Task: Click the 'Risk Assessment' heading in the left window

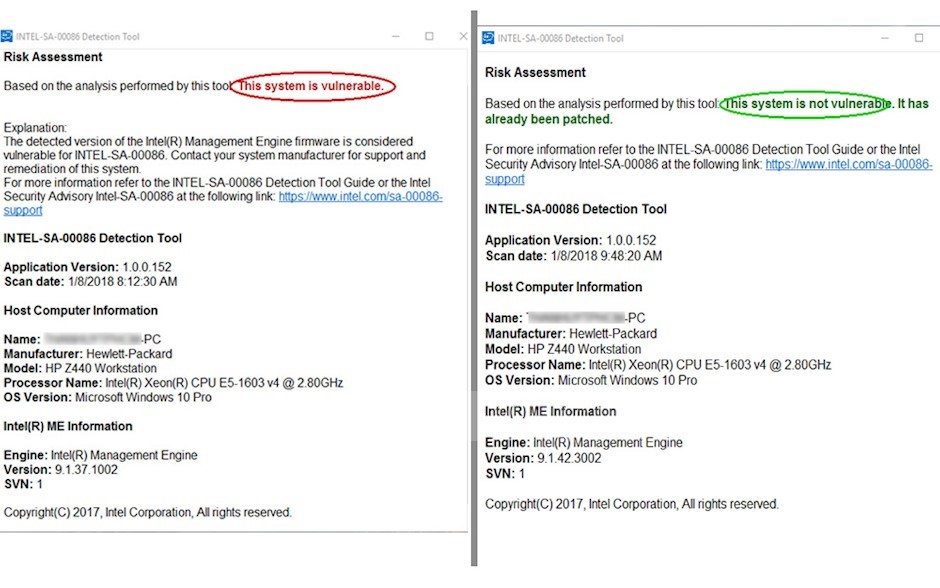Action: (x=53, y=57)
